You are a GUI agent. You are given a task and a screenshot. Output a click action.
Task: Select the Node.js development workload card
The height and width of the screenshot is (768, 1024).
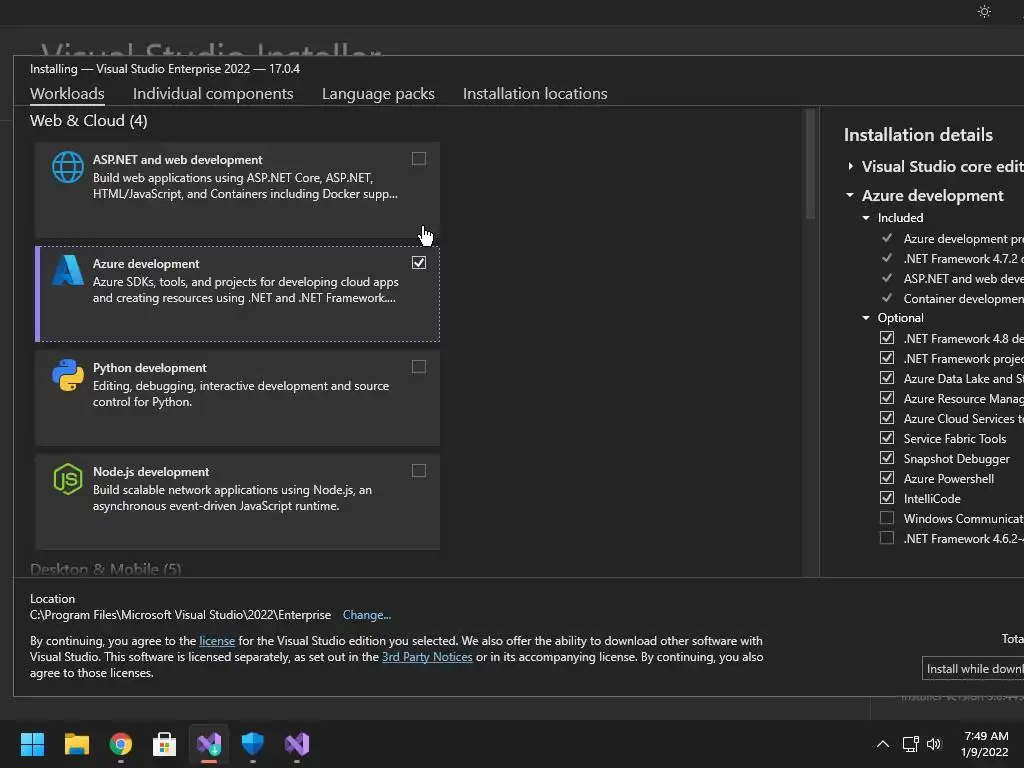tap(237, 502)
